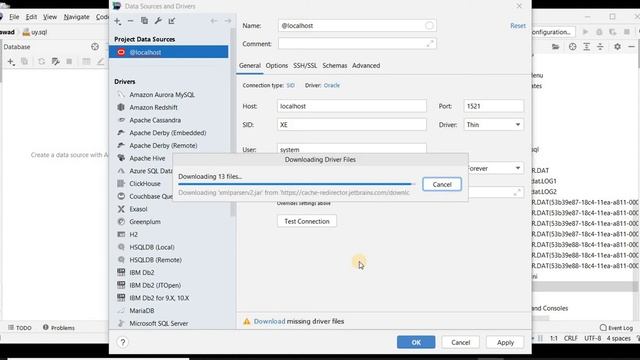Viewport: 640px width, 360px height.
Task: Open the File menu in main window
Action: [x=14, y=17]
